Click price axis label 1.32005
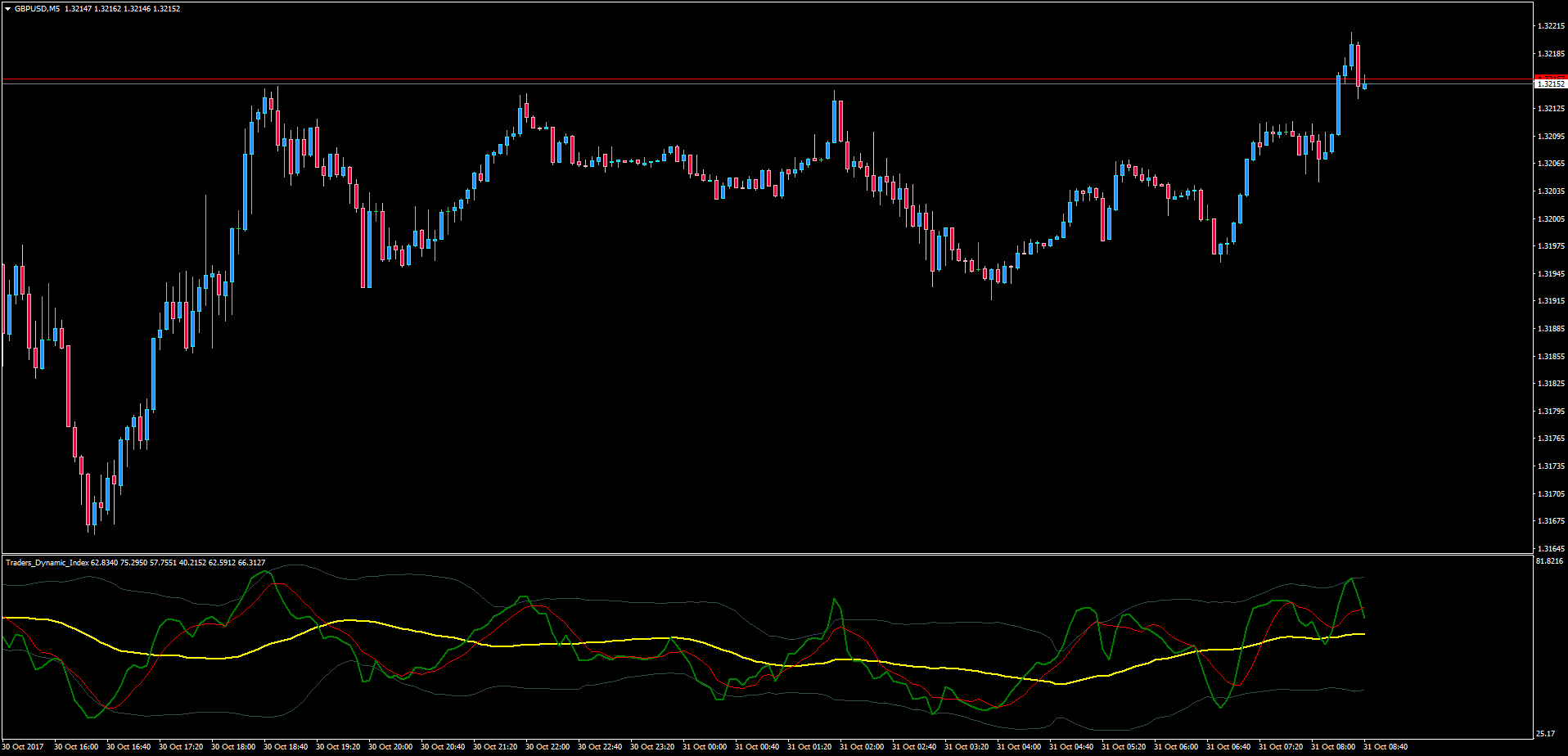Screen dimensions: 1568x756 [1551, 219]
